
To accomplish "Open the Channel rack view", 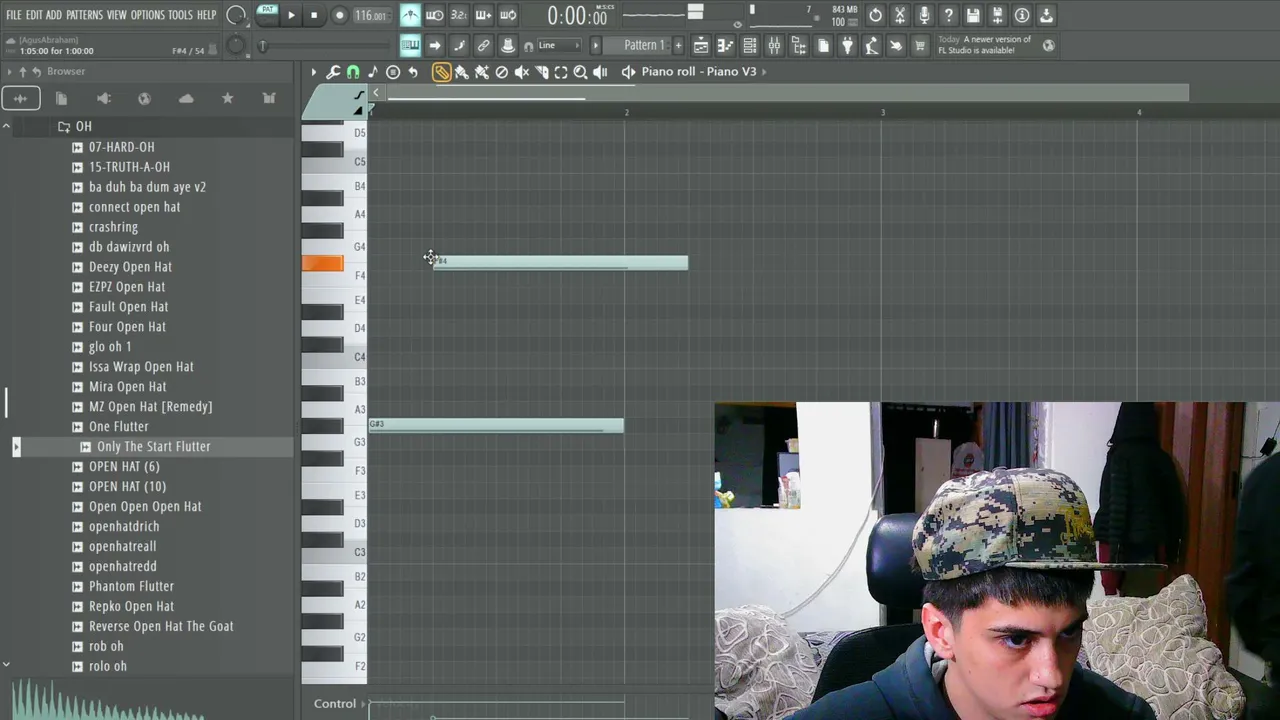I will 749,45.
